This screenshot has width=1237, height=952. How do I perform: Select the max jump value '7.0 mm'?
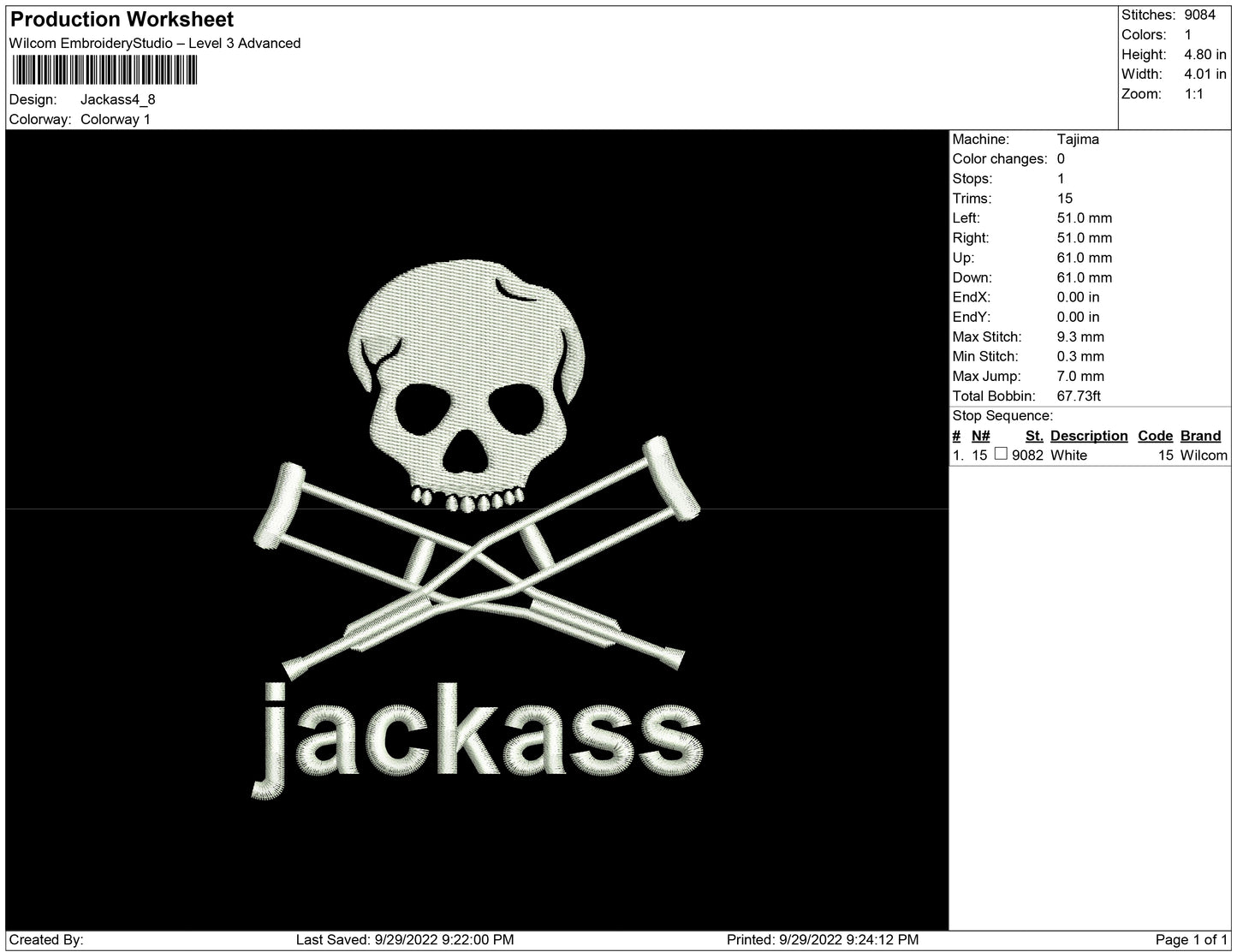(x=1080, y=376)
